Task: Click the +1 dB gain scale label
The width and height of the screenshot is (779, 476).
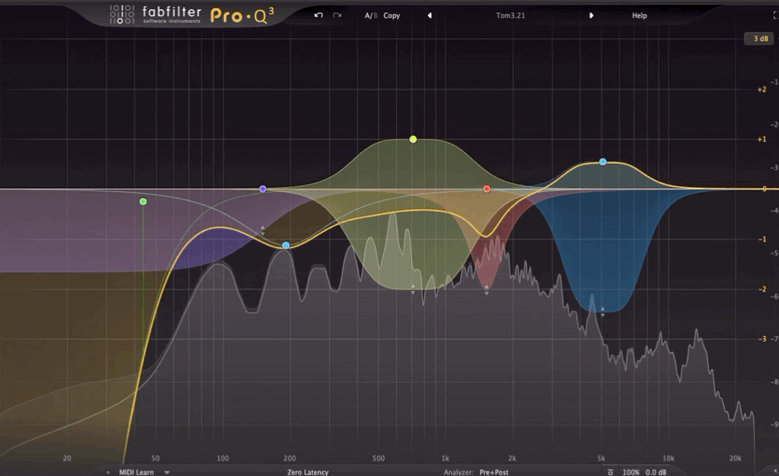Action: (x=762, y=139)
